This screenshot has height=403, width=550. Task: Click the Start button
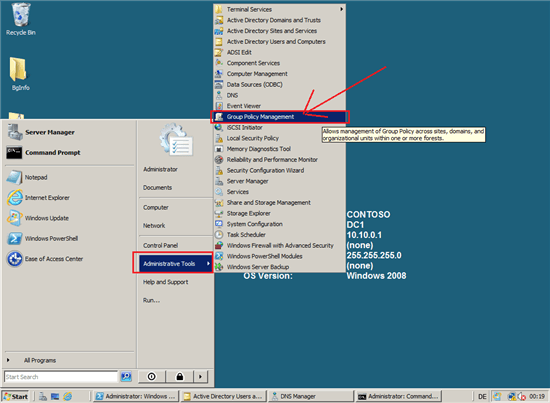pyautogui.click(x=15, y=396)
